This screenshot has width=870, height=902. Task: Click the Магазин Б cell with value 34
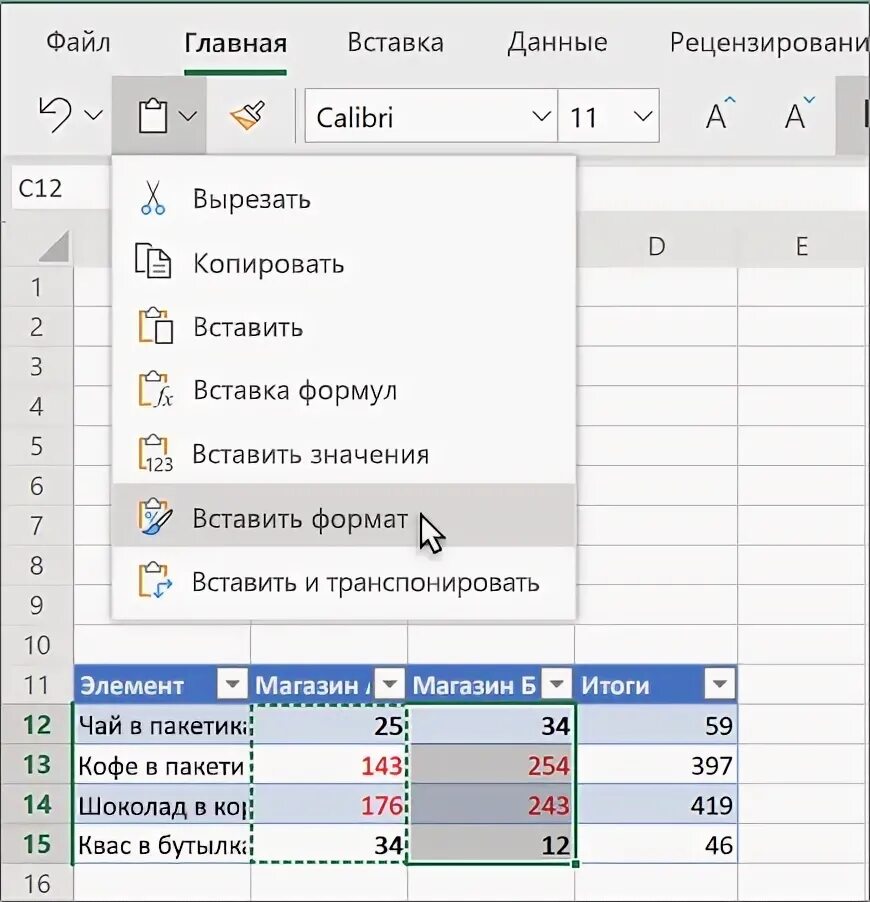point(491,725)
